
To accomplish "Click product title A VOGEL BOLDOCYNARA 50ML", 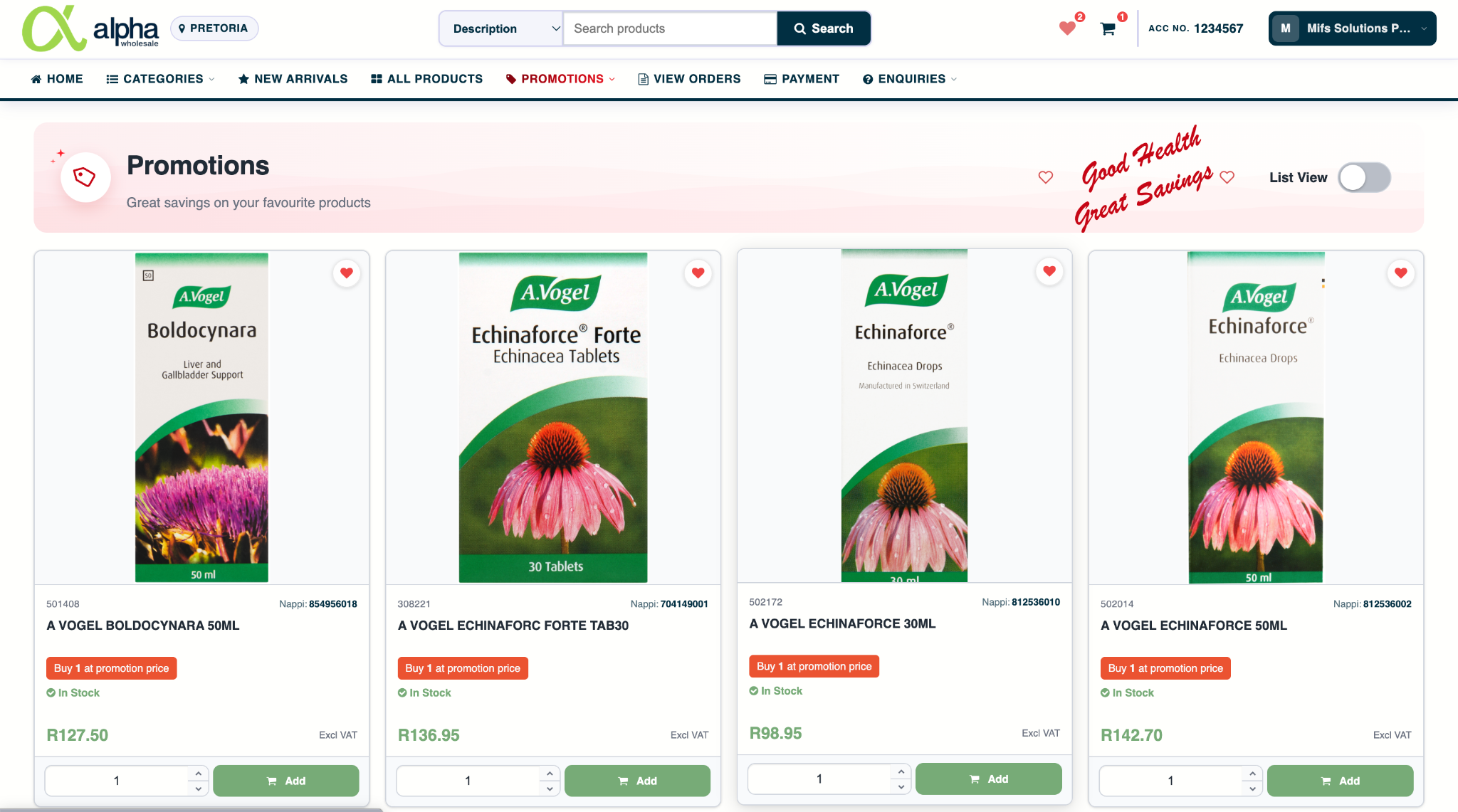I will point(143,626).
